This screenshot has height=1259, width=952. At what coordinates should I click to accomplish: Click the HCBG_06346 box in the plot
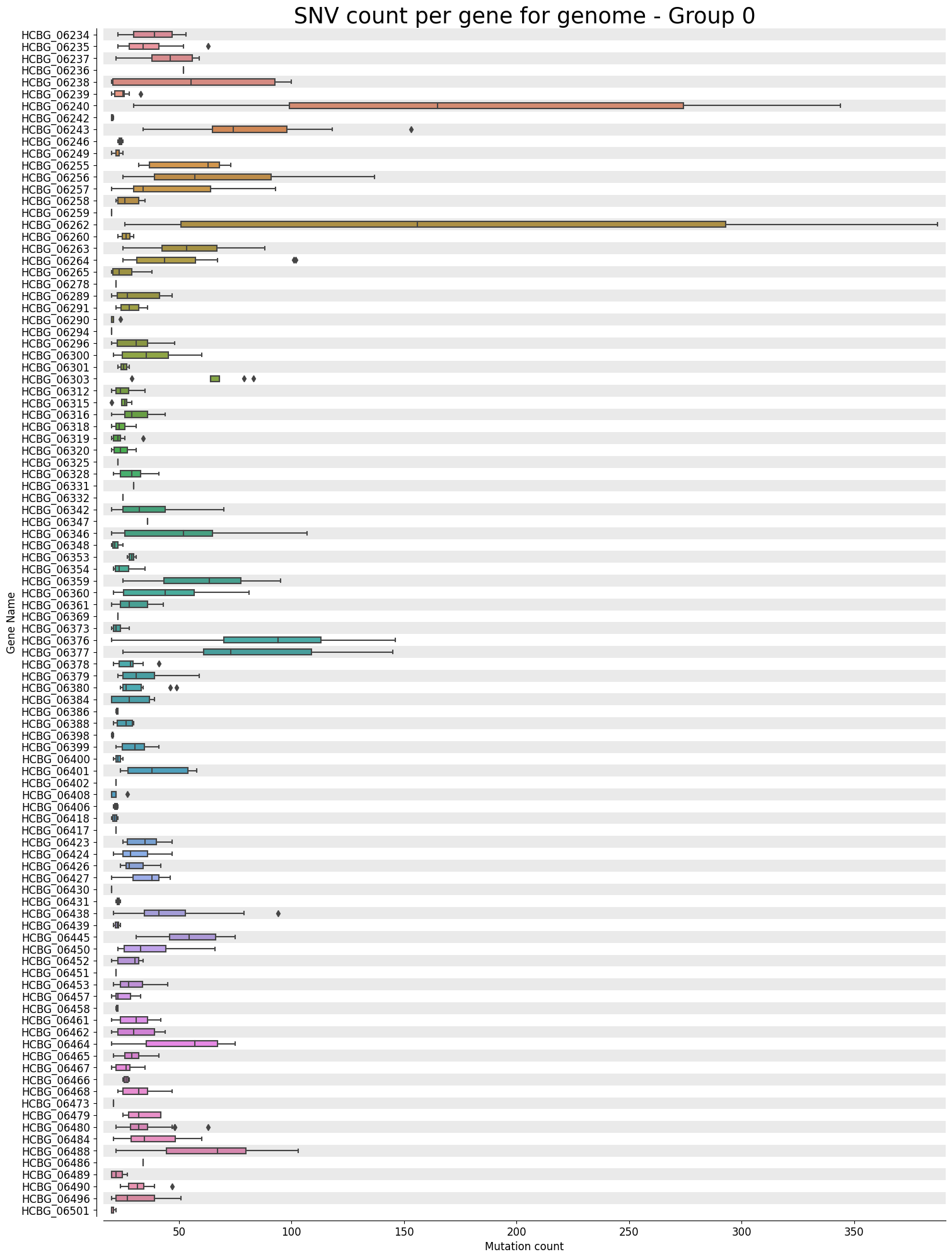click(168, 534)
